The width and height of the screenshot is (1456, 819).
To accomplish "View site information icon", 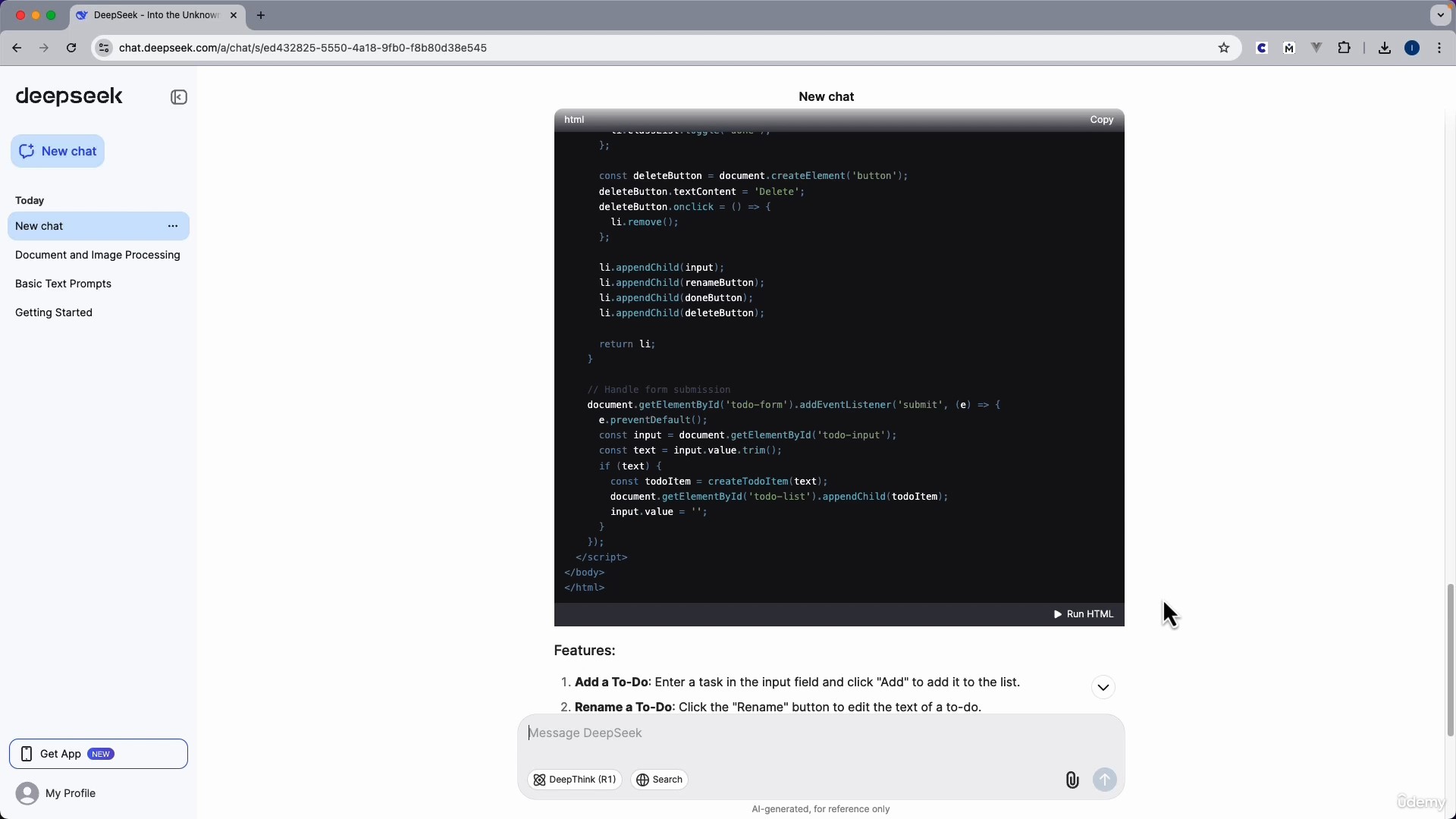I will (x=104, y=48).
